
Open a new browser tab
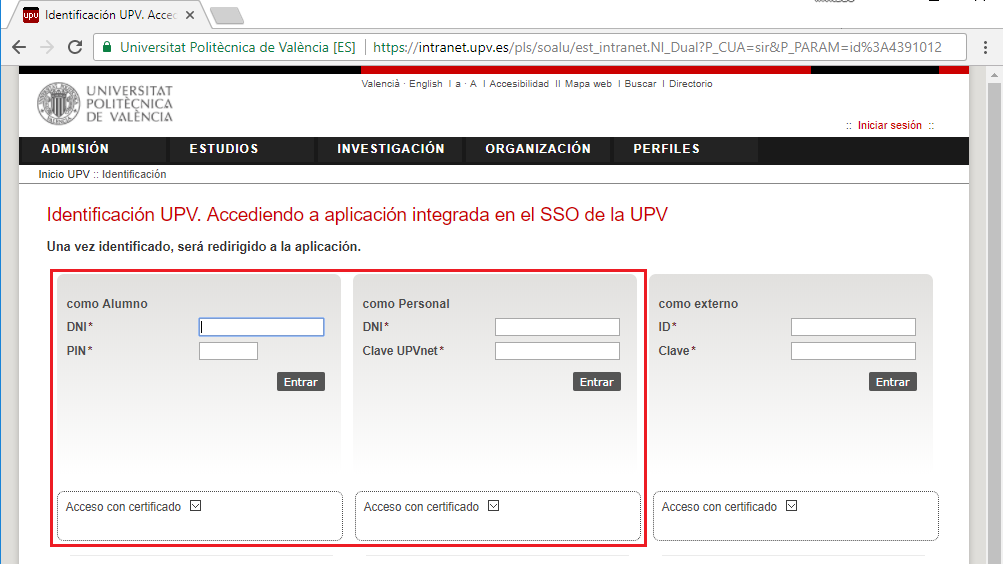227,16
